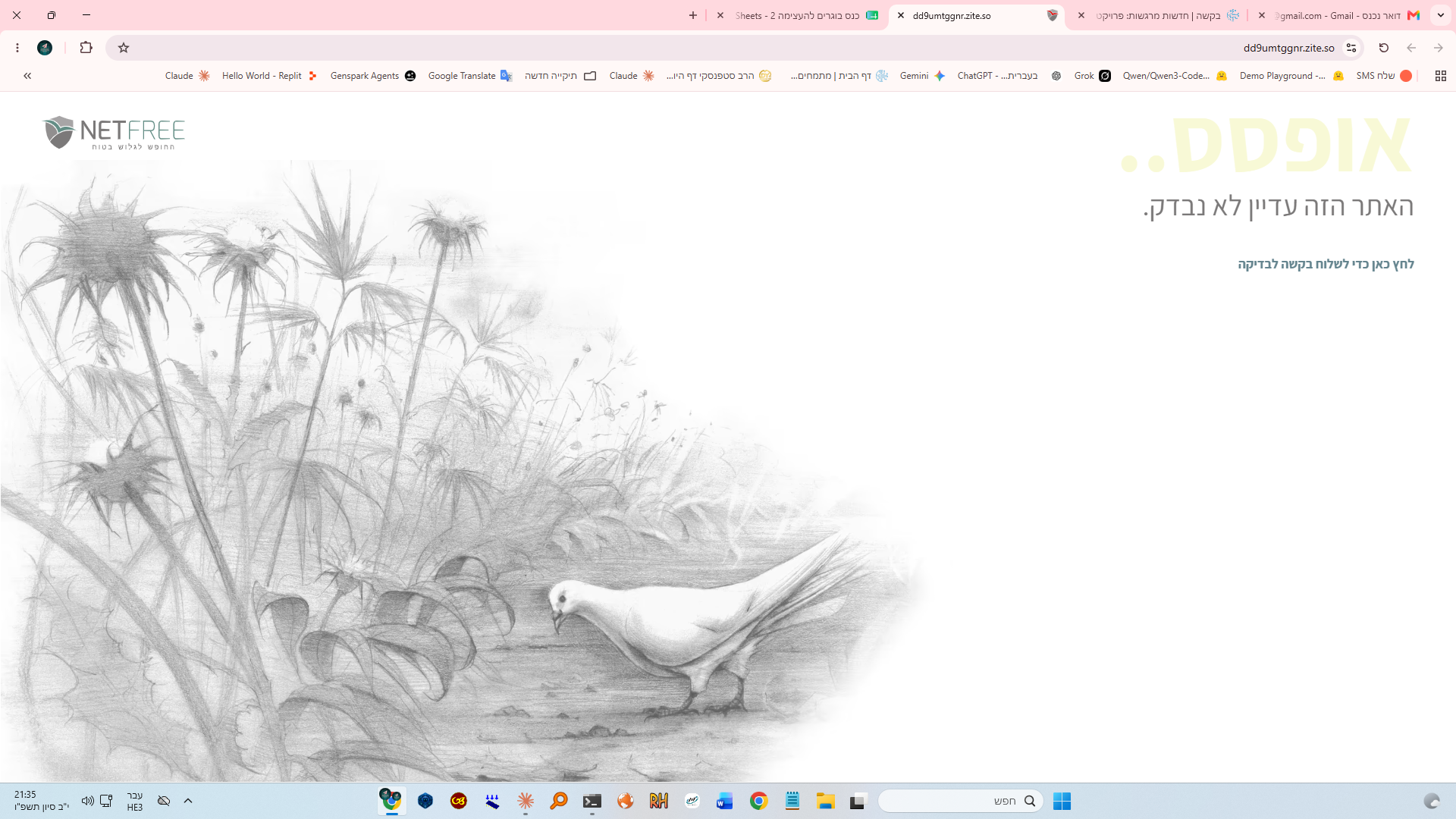1456x819 pixels.
Task: Open the orange globe taskbar app
Action: [x=625, y=801]
